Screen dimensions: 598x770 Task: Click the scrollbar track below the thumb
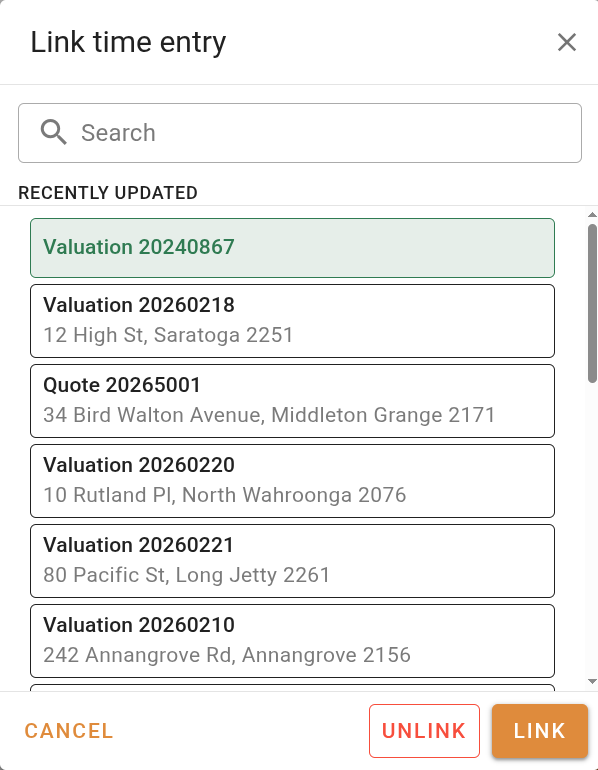(x=592, y=530)
